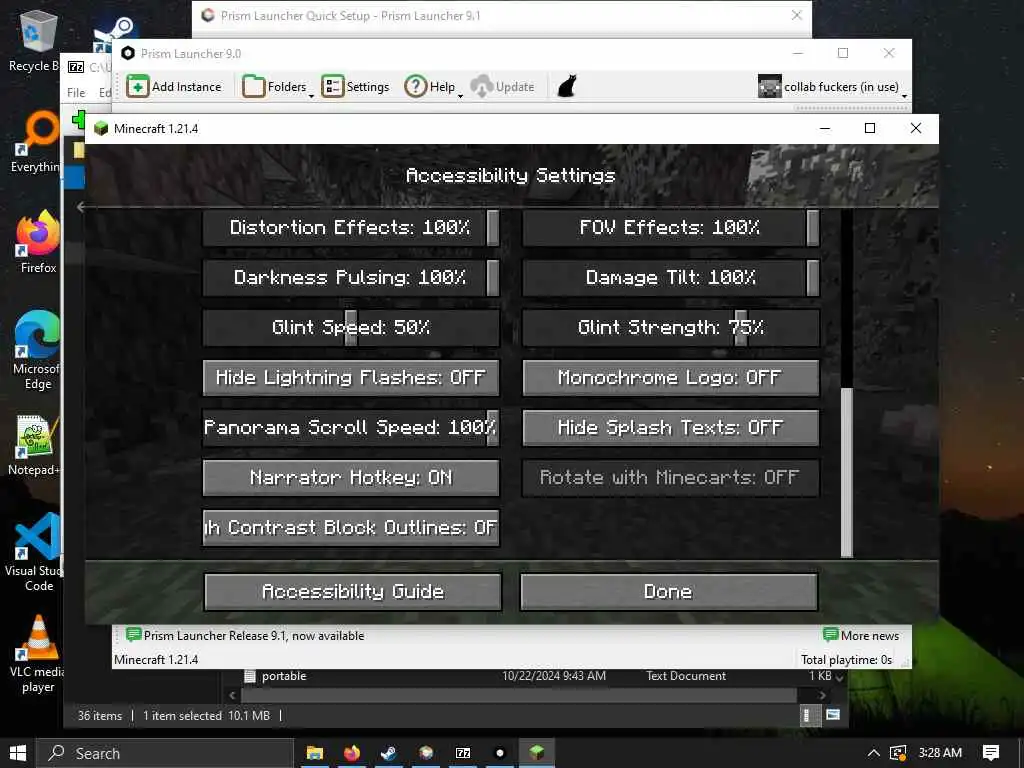This screenshot has width=1024, height=768.
Task: Click the taskbar Search box
Action: pyautogui.click(x=165, y=753)
